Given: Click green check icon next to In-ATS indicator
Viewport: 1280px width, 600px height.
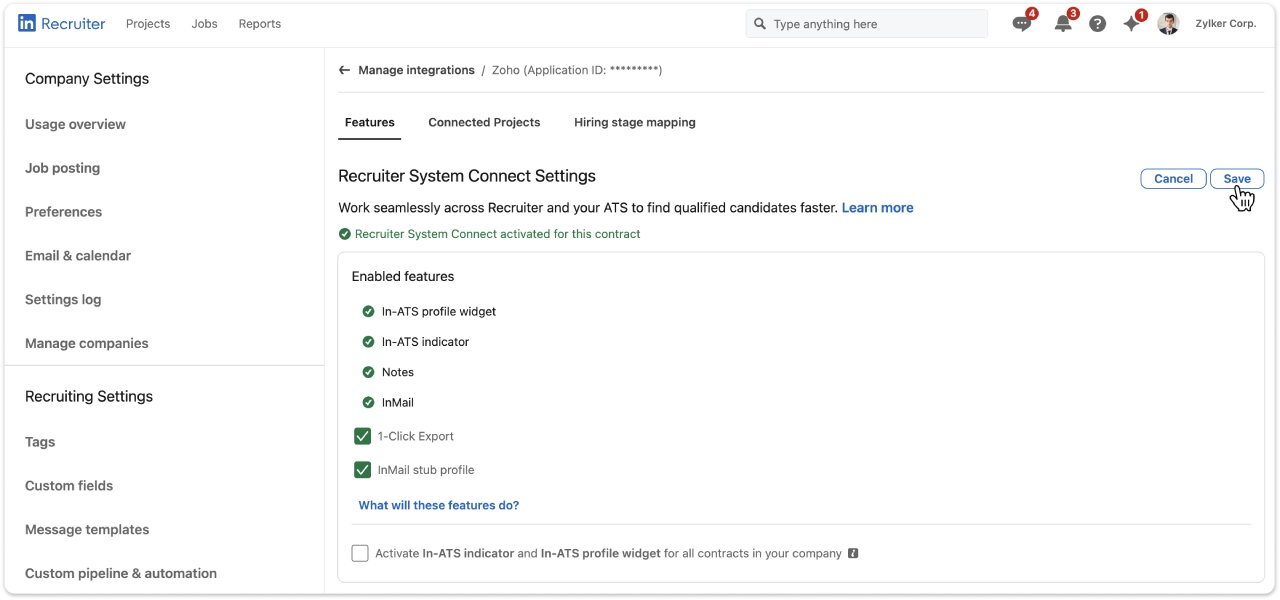Looking at the screenshot, I should pyautogui.click(x=368, y=342).
